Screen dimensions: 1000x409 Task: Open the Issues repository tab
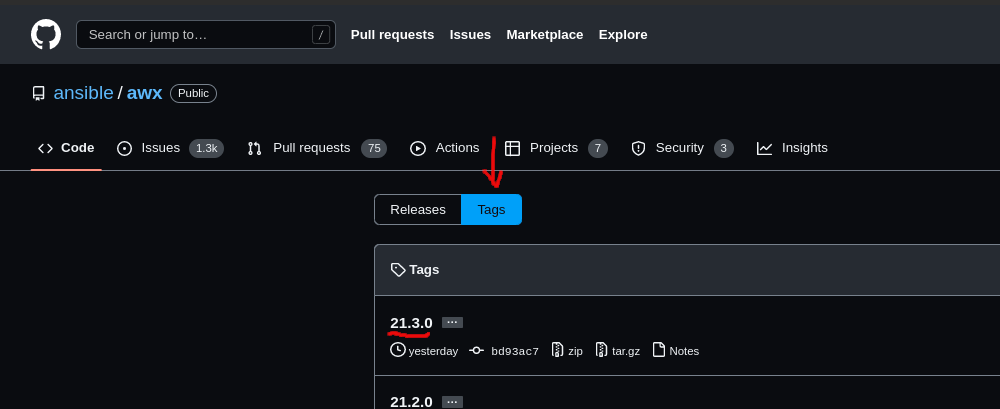pos(160,148)
